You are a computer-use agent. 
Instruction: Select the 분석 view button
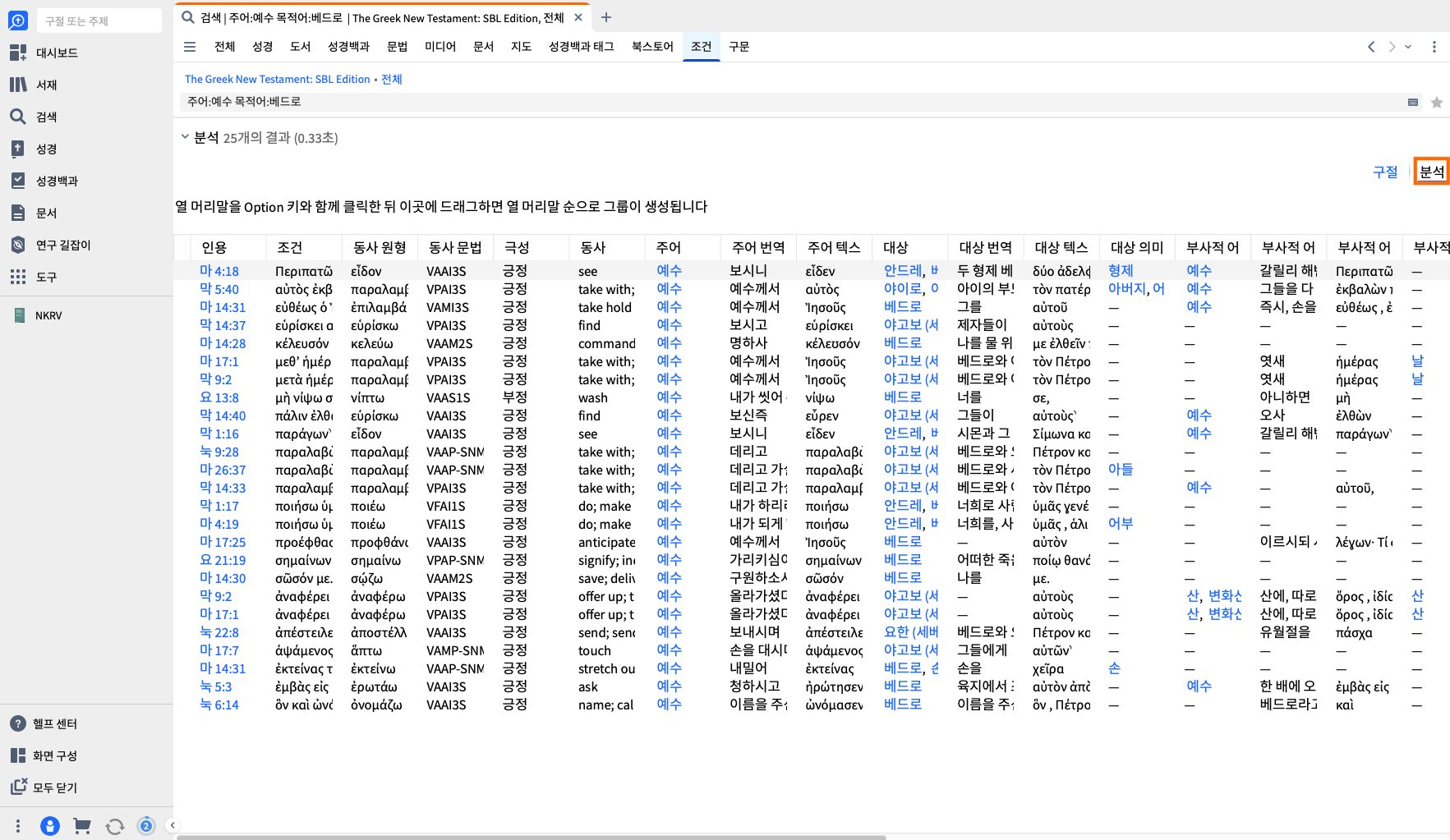pos(1431,172)
